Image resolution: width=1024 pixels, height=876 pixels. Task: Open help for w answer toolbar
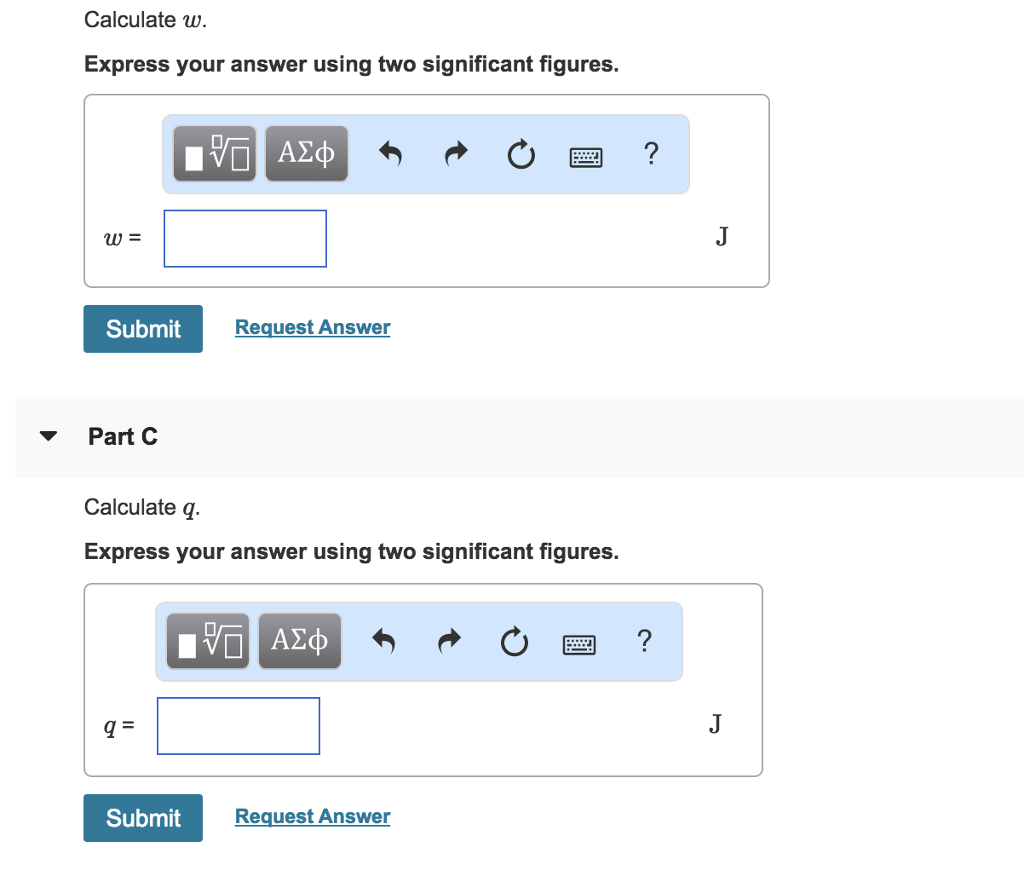651,154
